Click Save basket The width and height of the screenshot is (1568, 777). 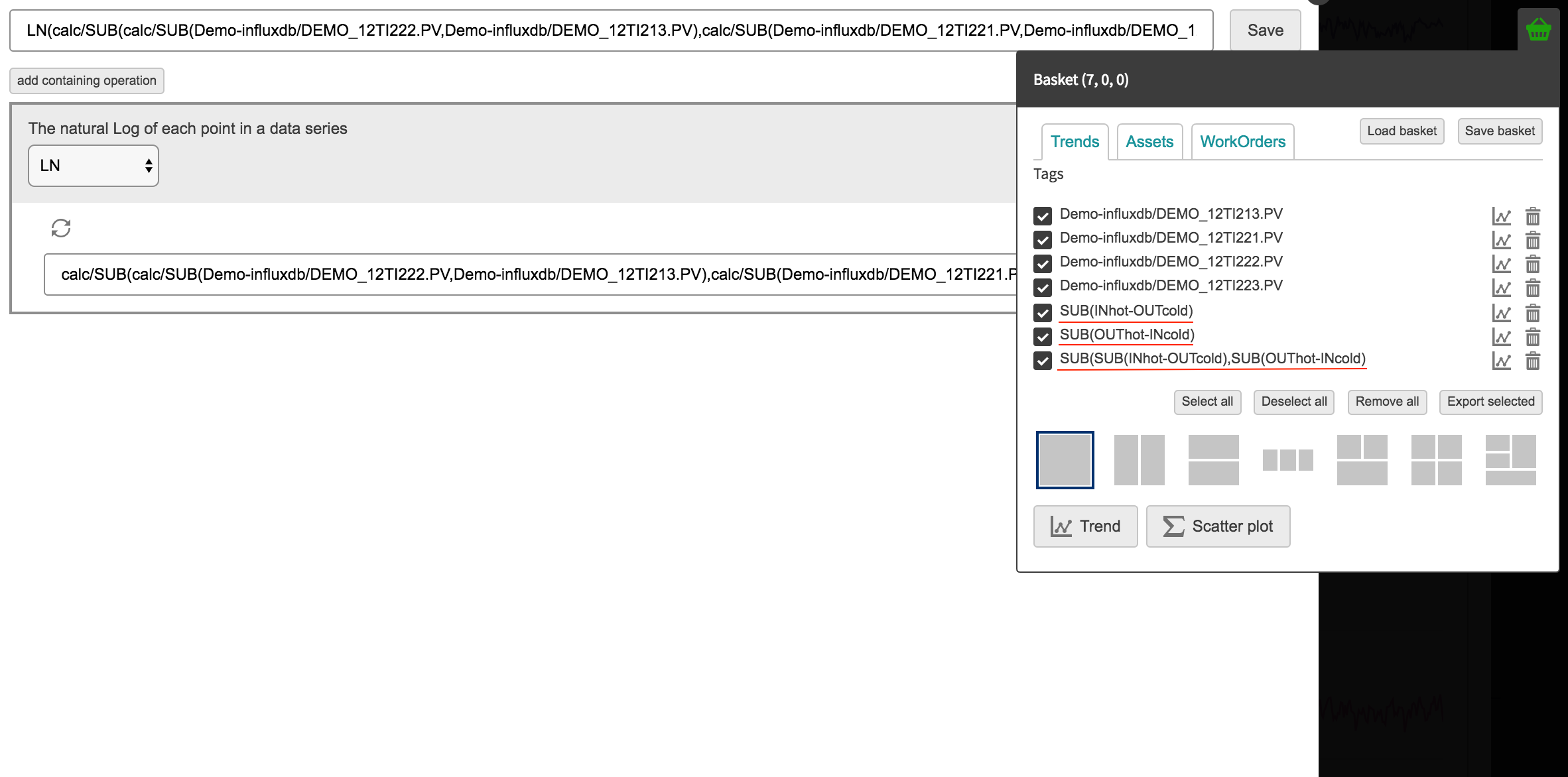[x=1500, y=131]
